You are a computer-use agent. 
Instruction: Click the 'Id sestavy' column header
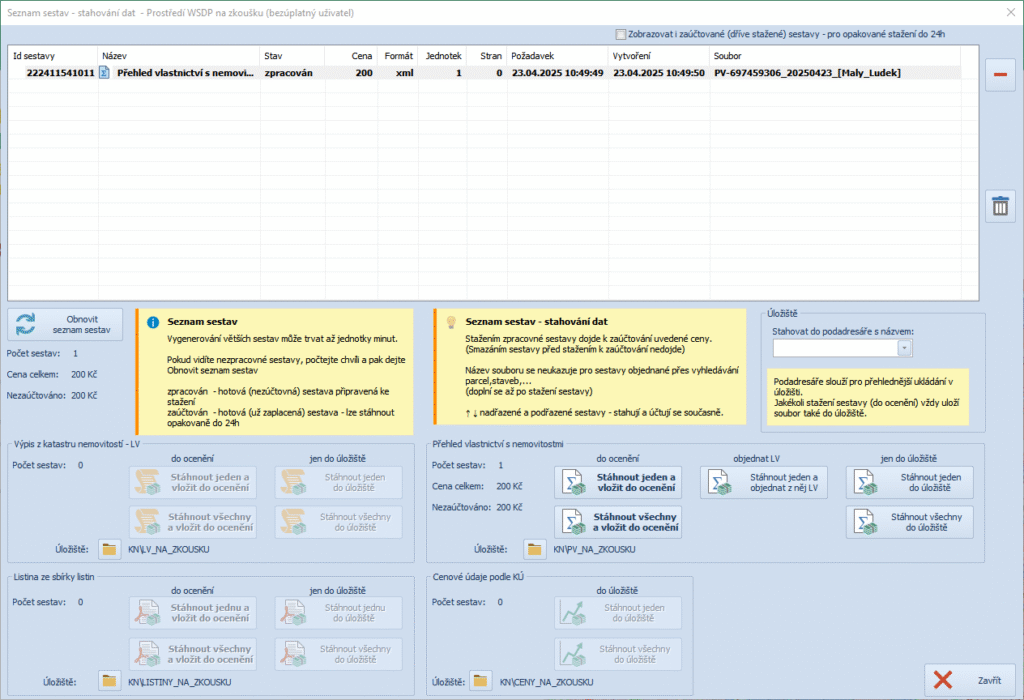(x=53, y=56)
